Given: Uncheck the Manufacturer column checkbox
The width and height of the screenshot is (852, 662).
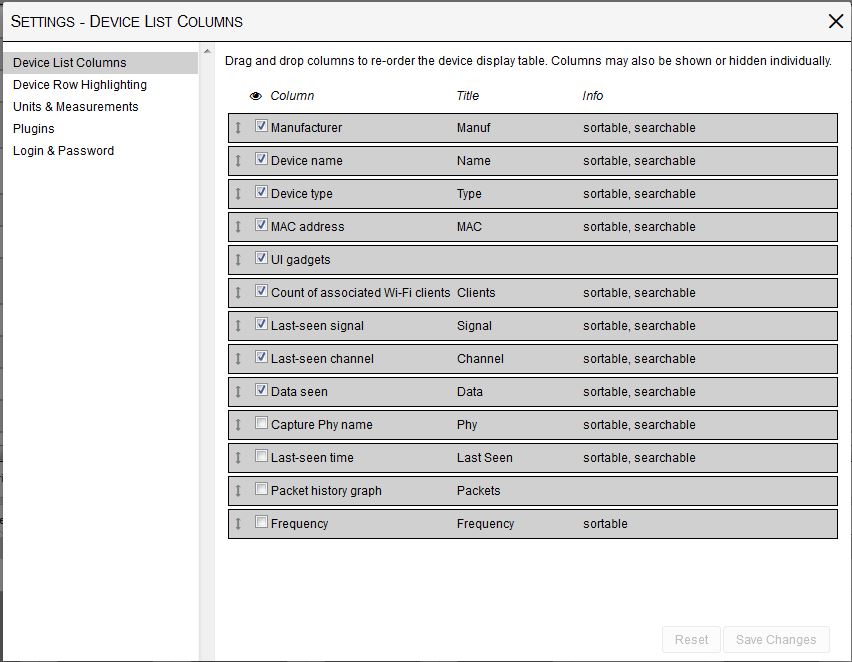Looking at the screenshot, I should pyautogui.click(x=261, y=126).
